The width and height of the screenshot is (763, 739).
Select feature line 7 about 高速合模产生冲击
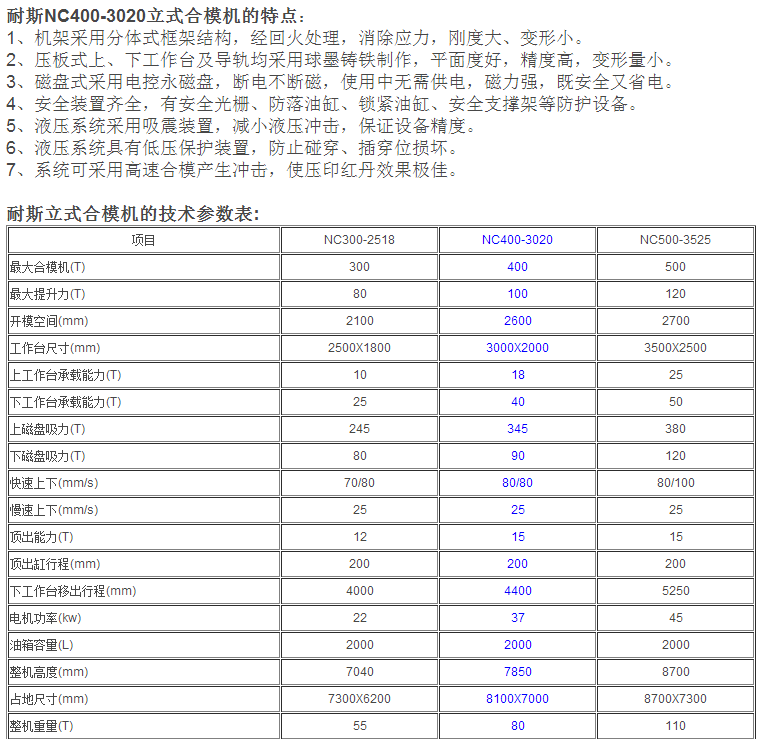point(232,170)
